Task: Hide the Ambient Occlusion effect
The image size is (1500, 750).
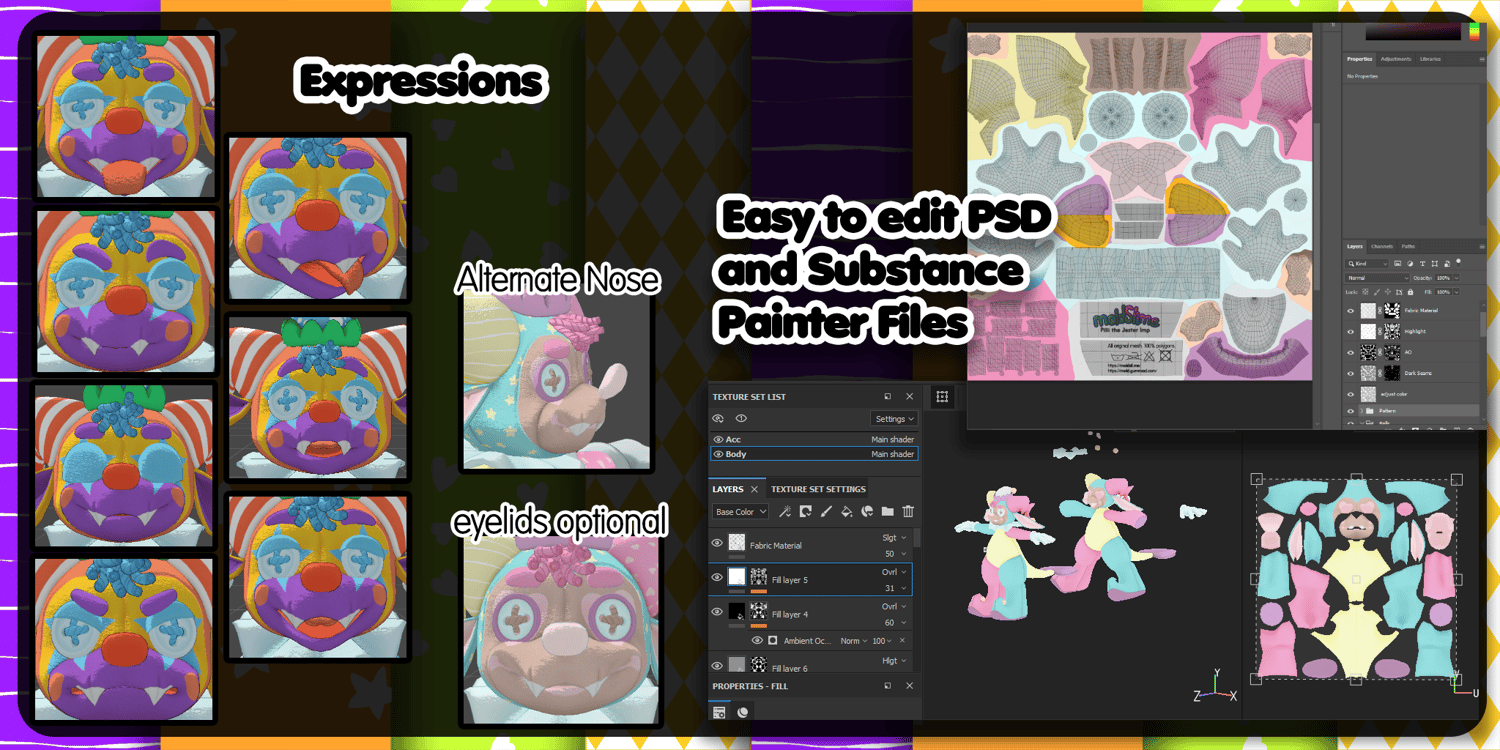Action: [x=757, y=641]
